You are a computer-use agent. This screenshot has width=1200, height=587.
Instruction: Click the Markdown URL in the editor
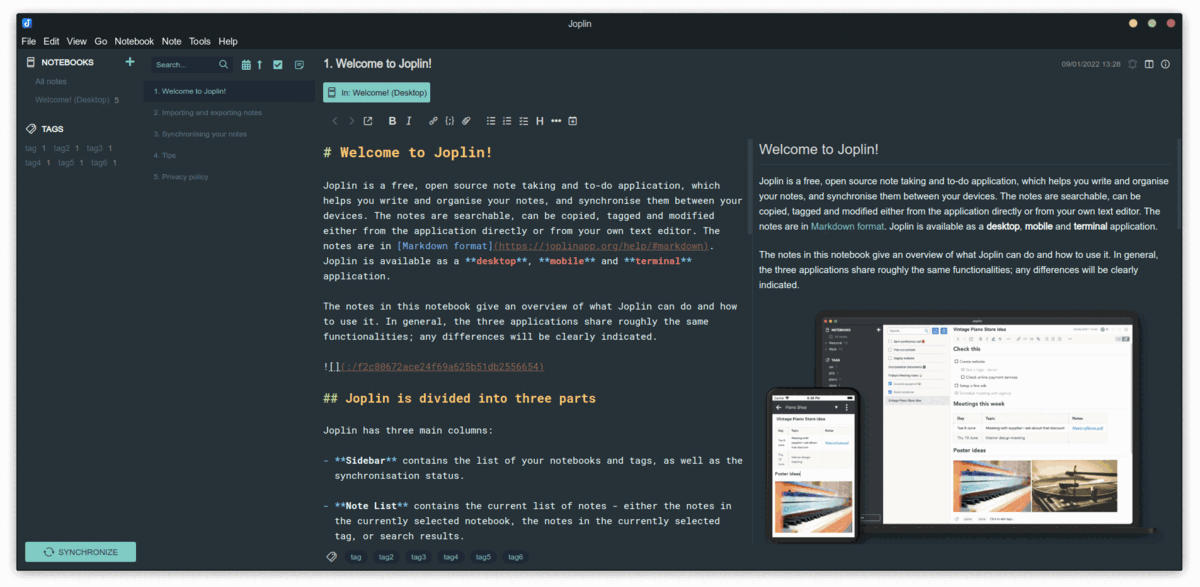coord(602,246)
